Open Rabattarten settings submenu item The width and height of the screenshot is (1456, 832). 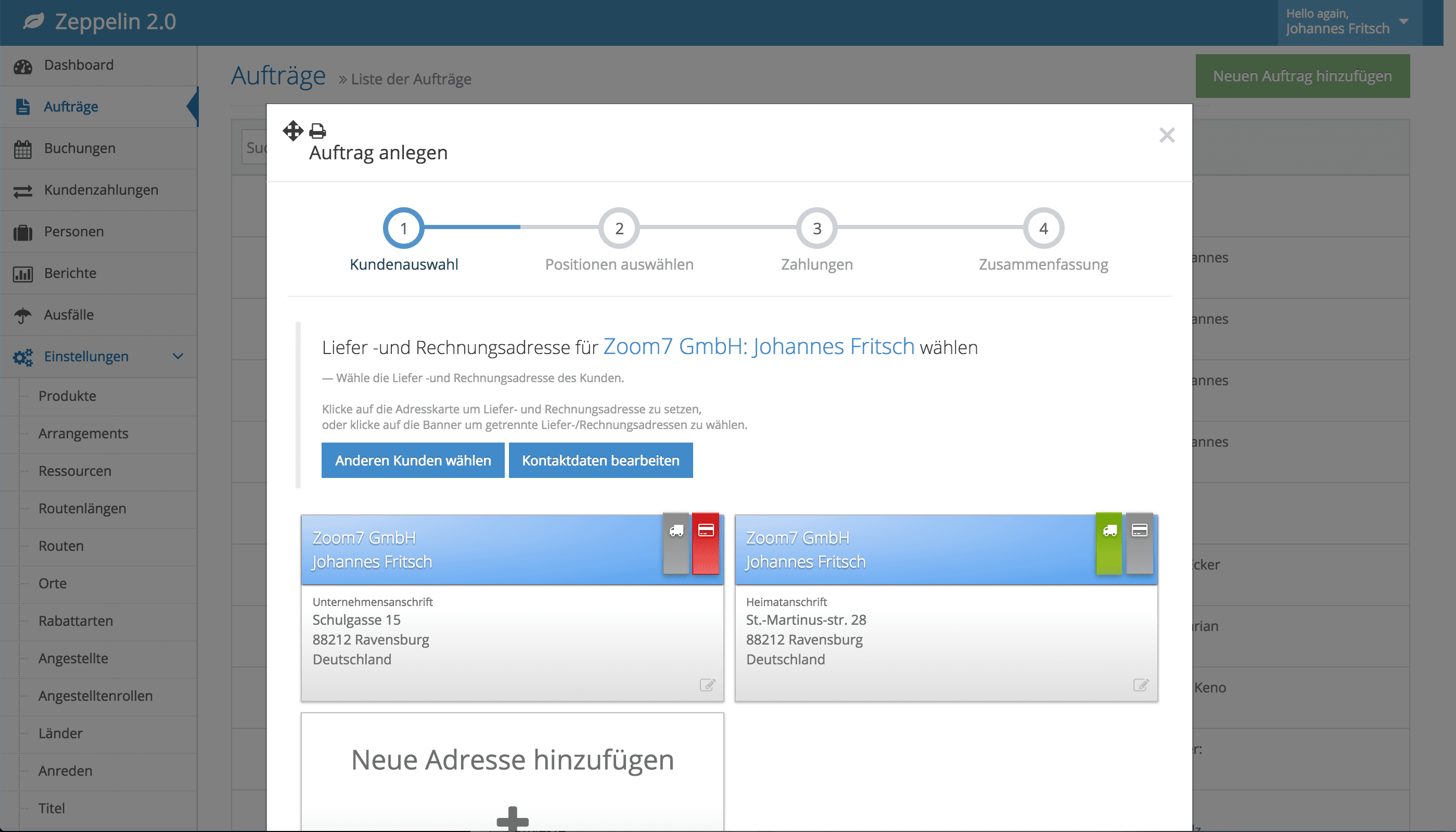coord(76,621)
